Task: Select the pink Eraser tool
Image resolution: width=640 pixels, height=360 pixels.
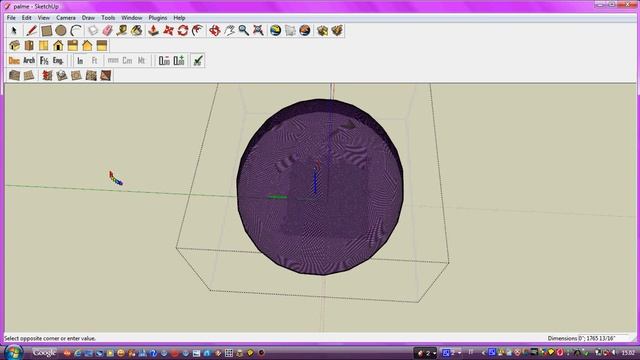Action: 107,31
